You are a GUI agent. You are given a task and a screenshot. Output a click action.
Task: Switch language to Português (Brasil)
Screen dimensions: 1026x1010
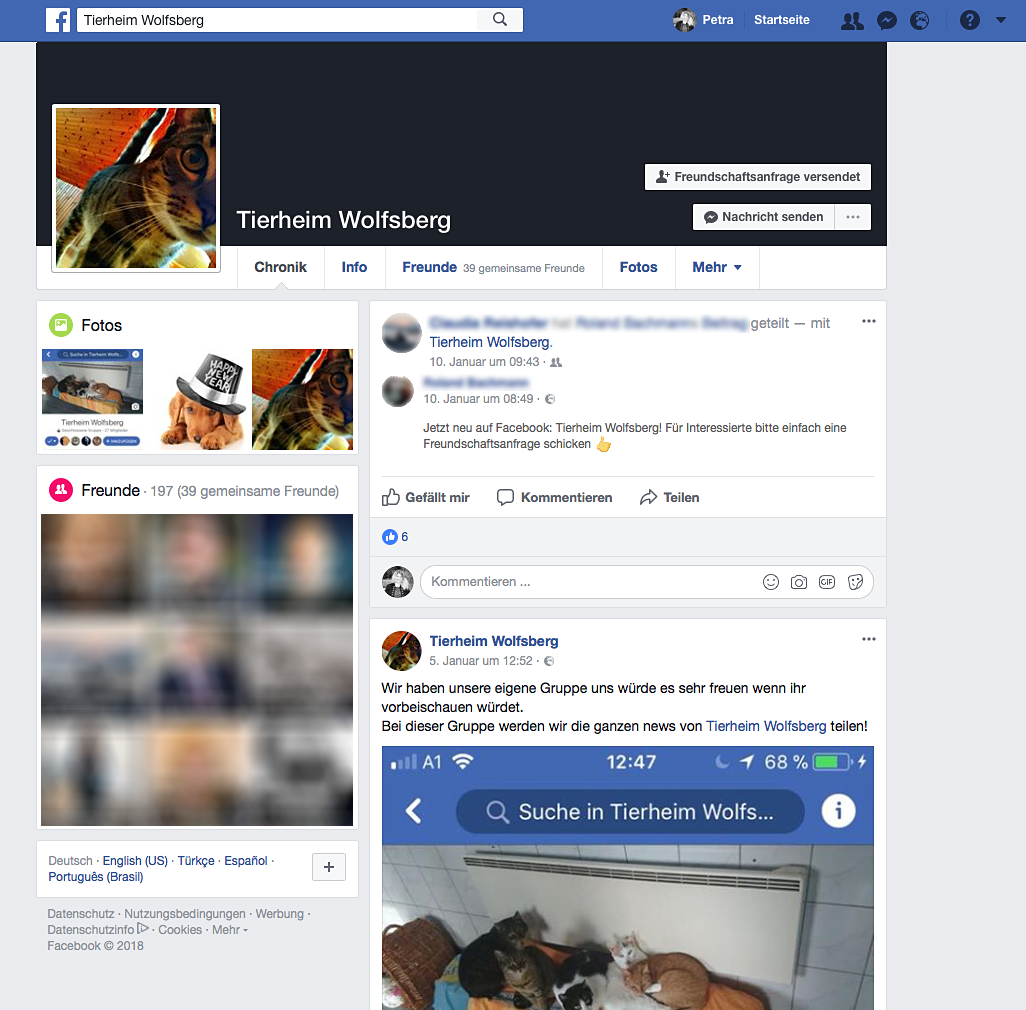96,877
